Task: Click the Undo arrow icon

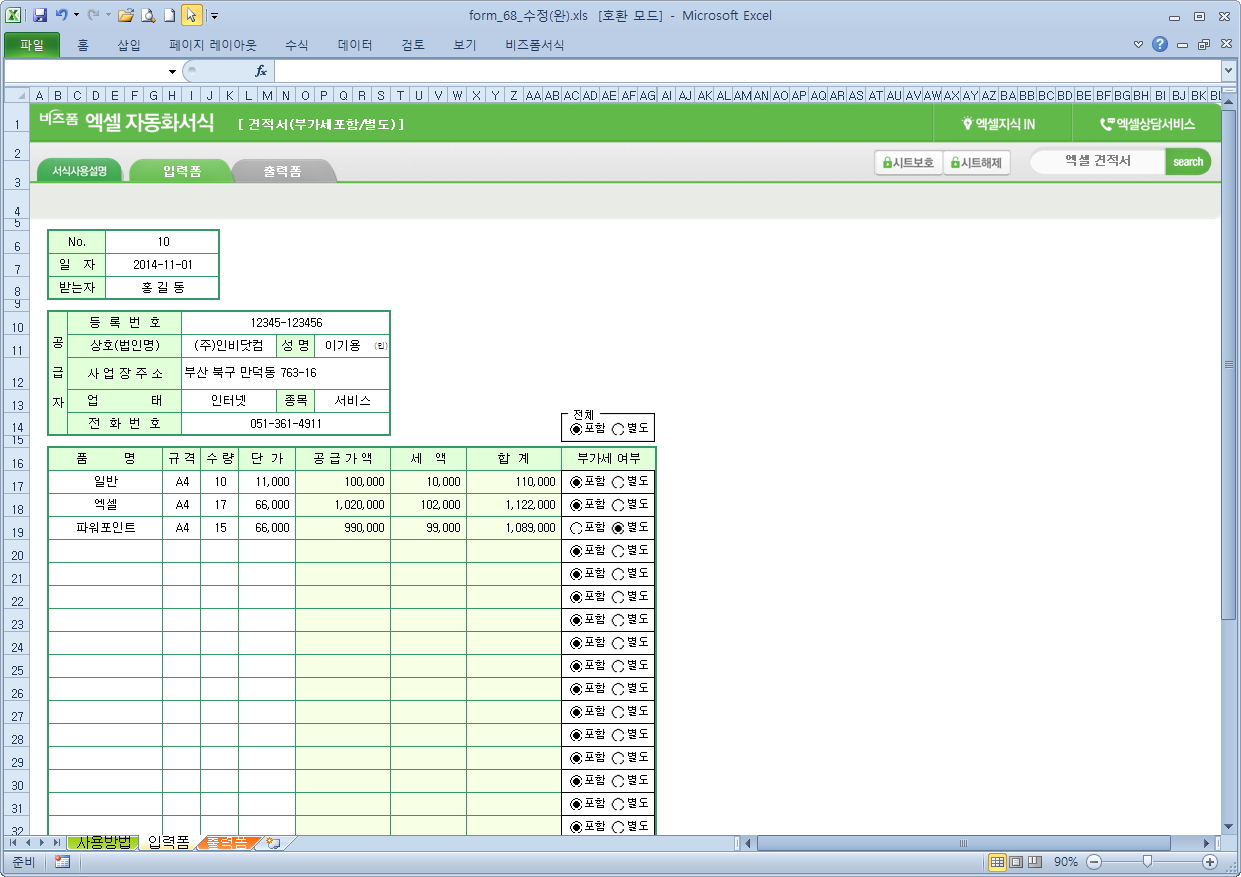Action: point(62,16)
